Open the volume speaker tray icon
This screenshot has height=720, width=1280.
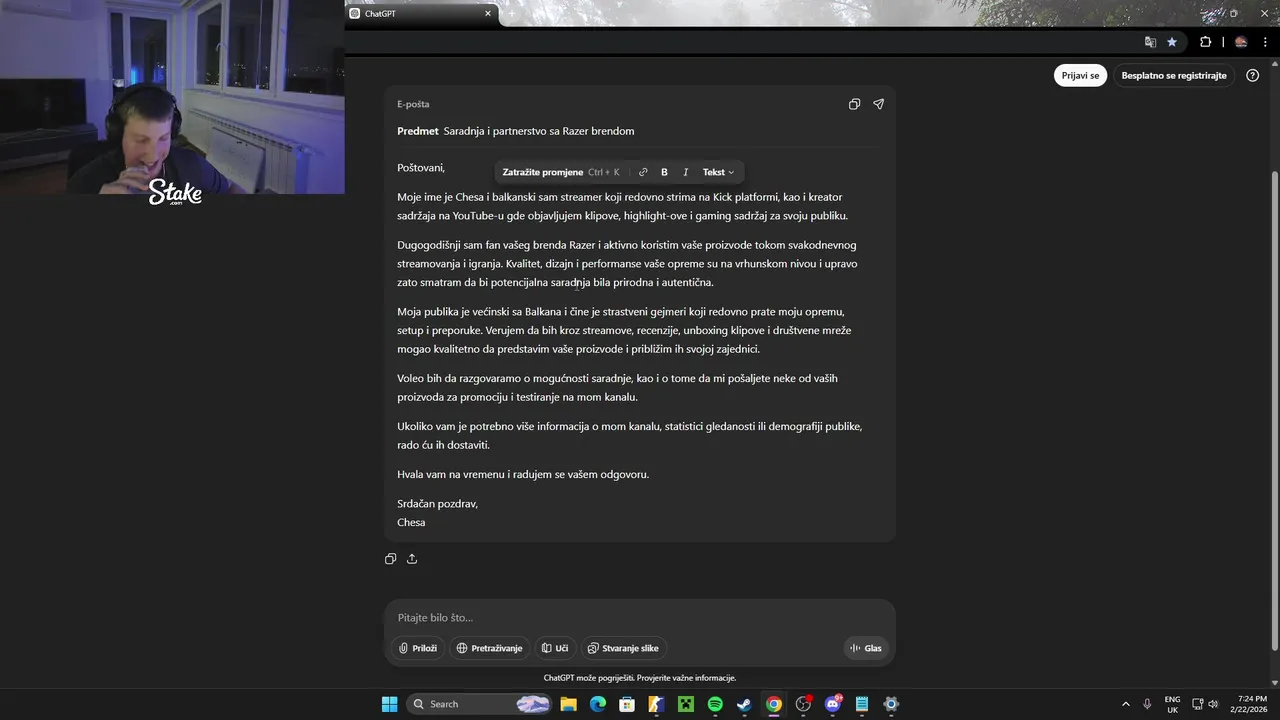(x=1213, y=704)
